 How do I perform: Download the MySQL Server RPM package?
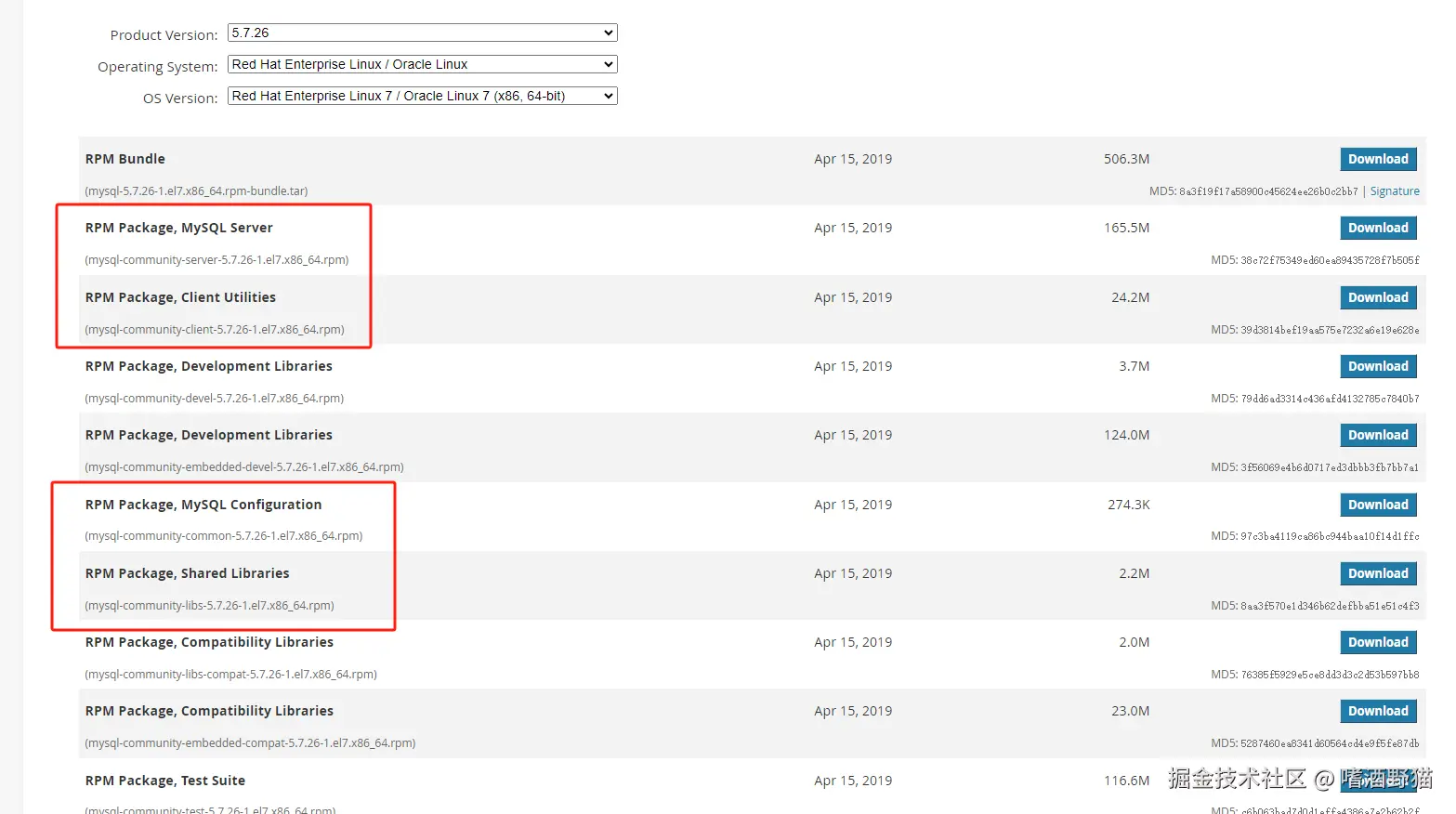pyautogui.click(x=1378, y=228)
